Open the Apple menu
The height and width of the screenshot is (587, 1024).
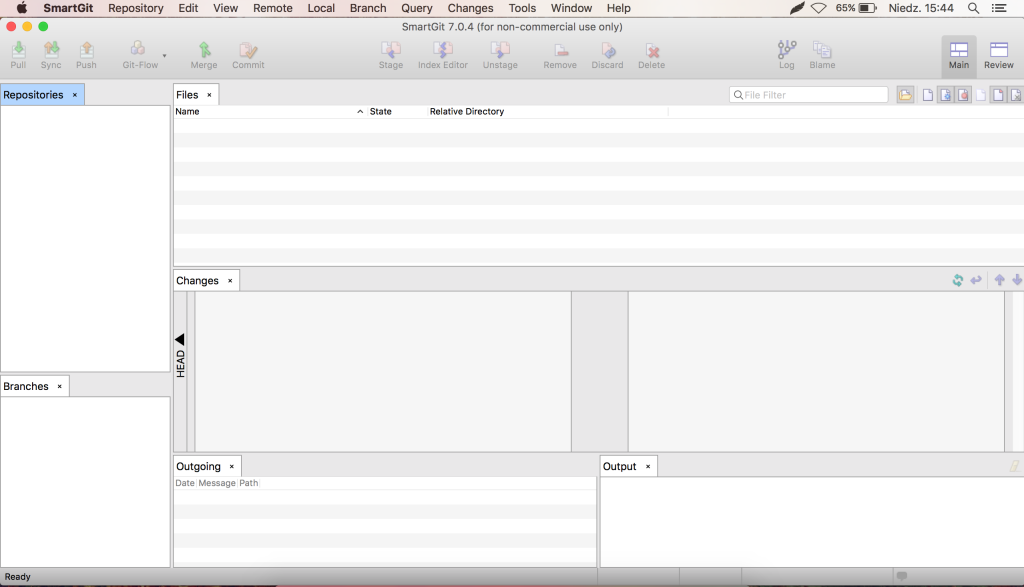tap(22, 8)
